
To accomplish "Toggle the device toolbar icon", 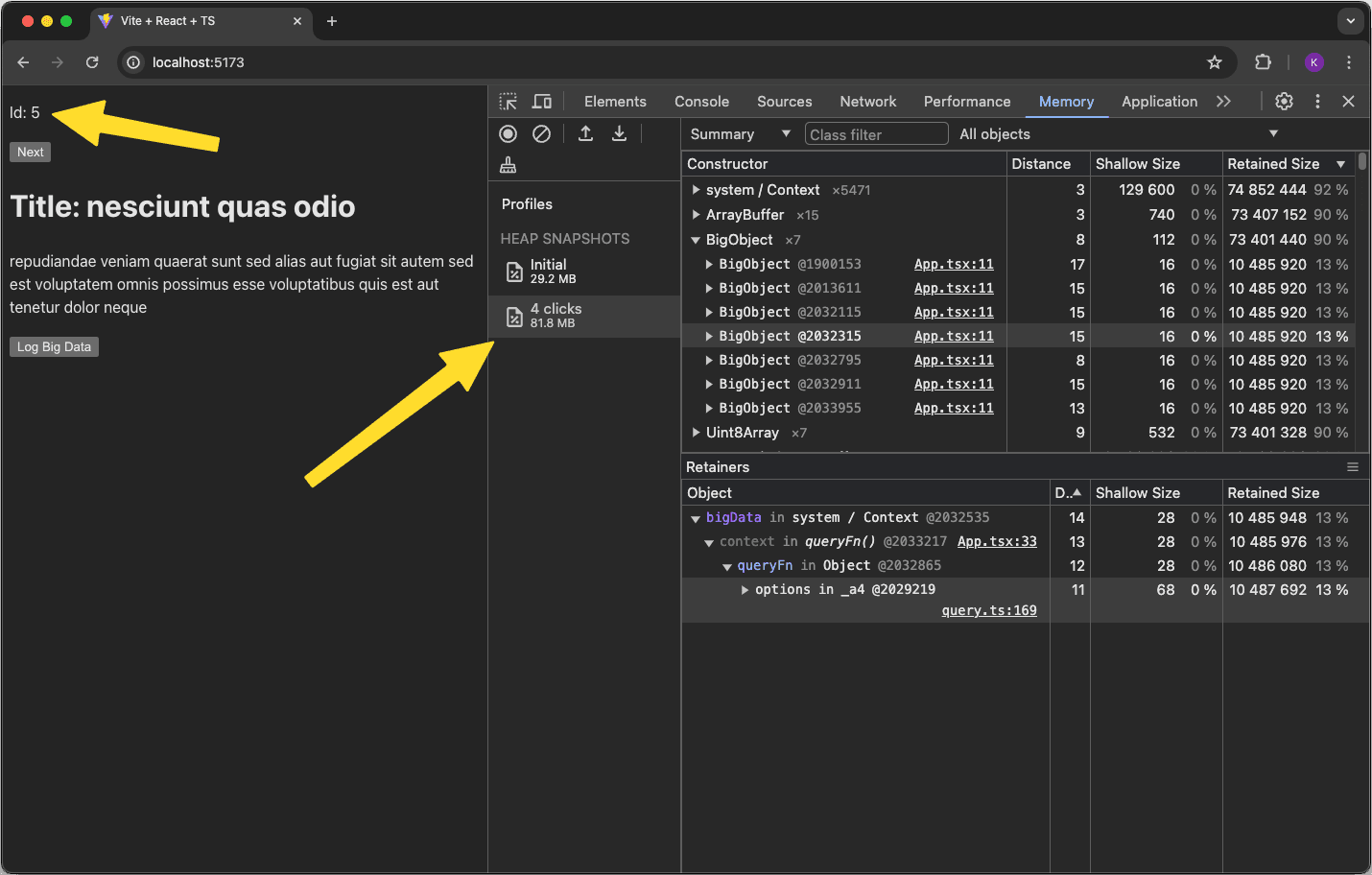I will [x=541, y=101].
